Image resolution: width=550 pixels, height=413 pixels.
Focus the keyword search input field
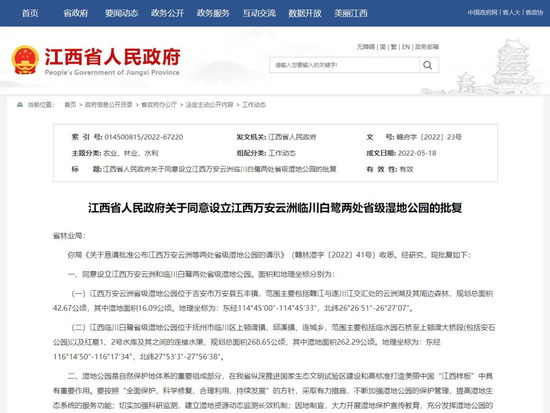(x=344, y=65)
